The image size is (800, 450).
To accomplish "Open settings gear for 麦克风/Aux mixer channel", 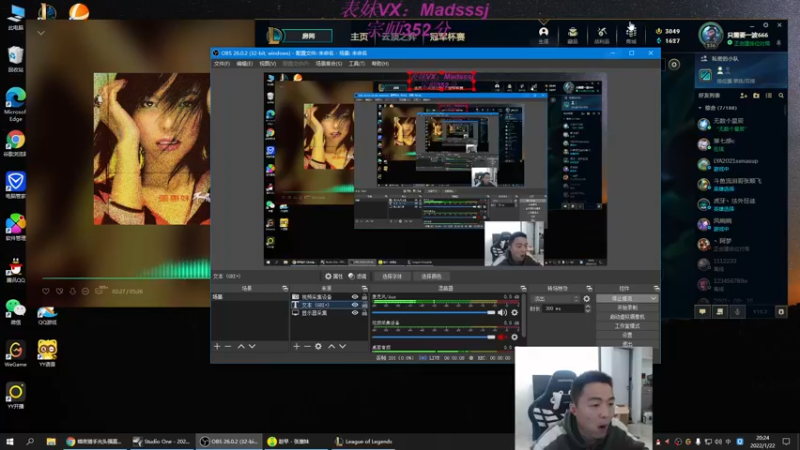I will (x=514, y=312).
